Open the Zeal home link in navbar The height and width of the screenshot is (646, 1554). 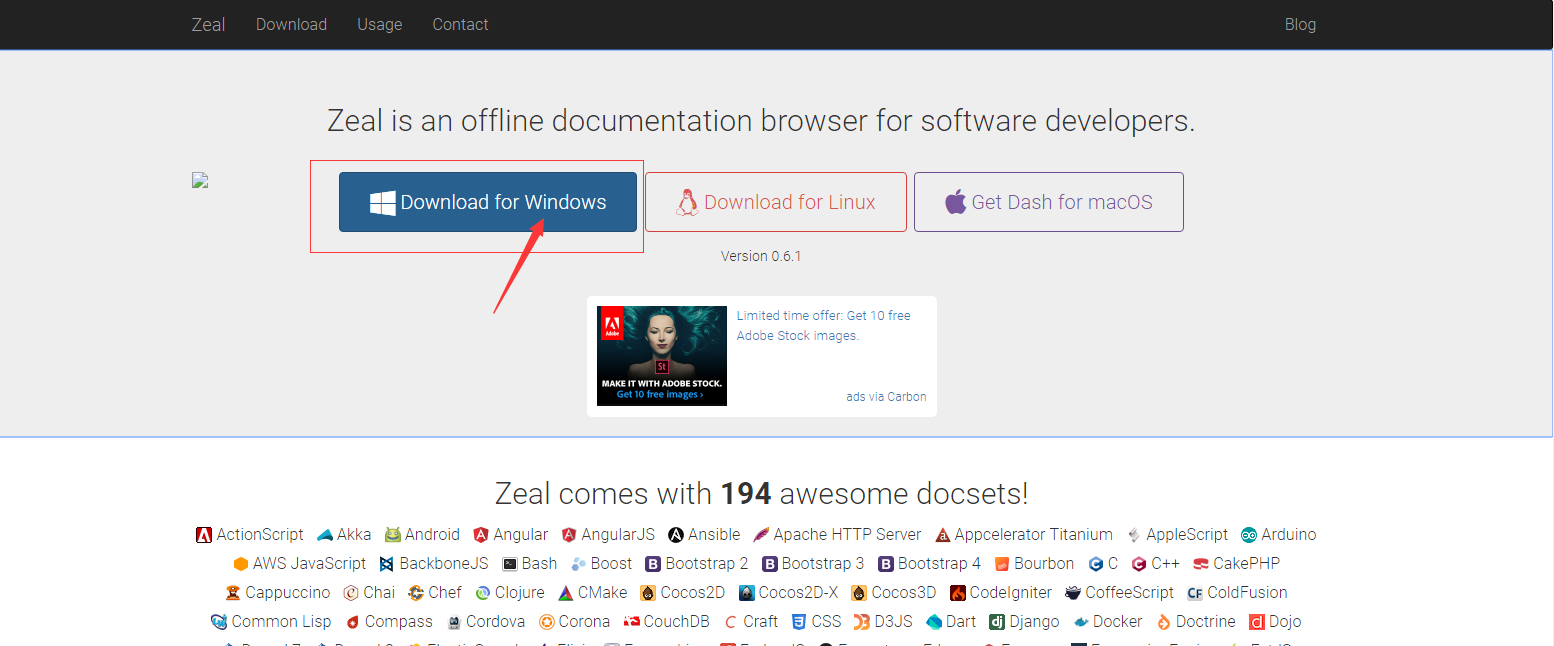[208, 24]
